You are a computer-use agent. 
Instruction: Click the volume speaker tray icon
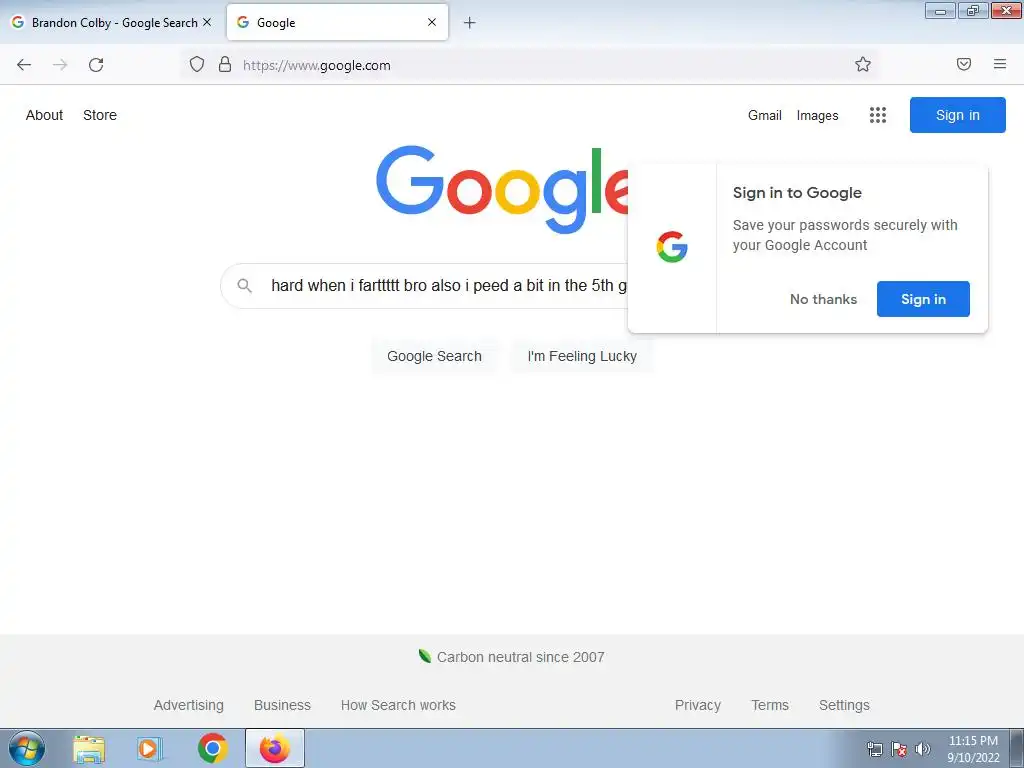coord(922,749)
